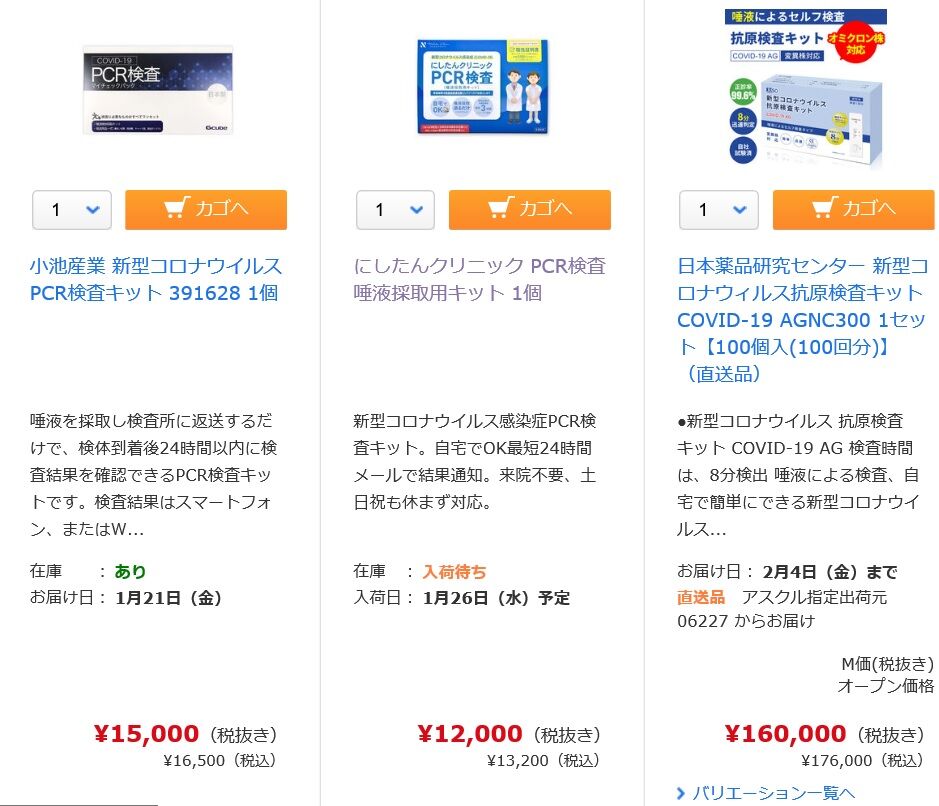Add the にしたんクリニック PCR kit to cart

point(529,210)
